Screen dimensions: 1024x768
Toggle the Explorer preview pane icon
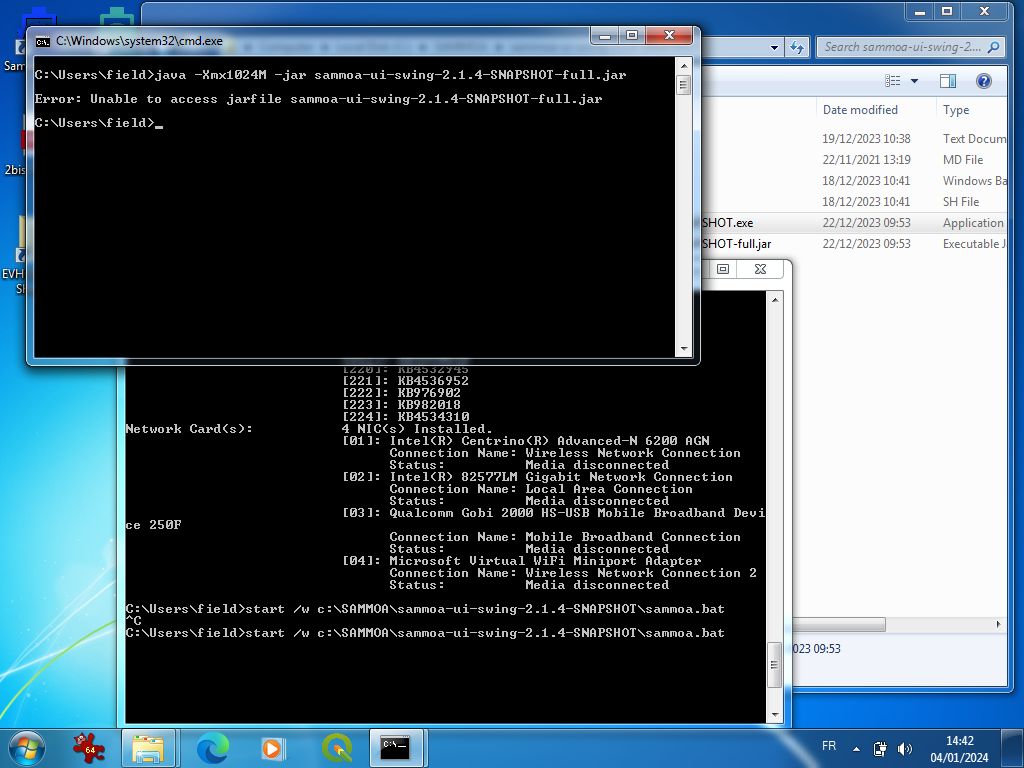click(x=948, y=81)
